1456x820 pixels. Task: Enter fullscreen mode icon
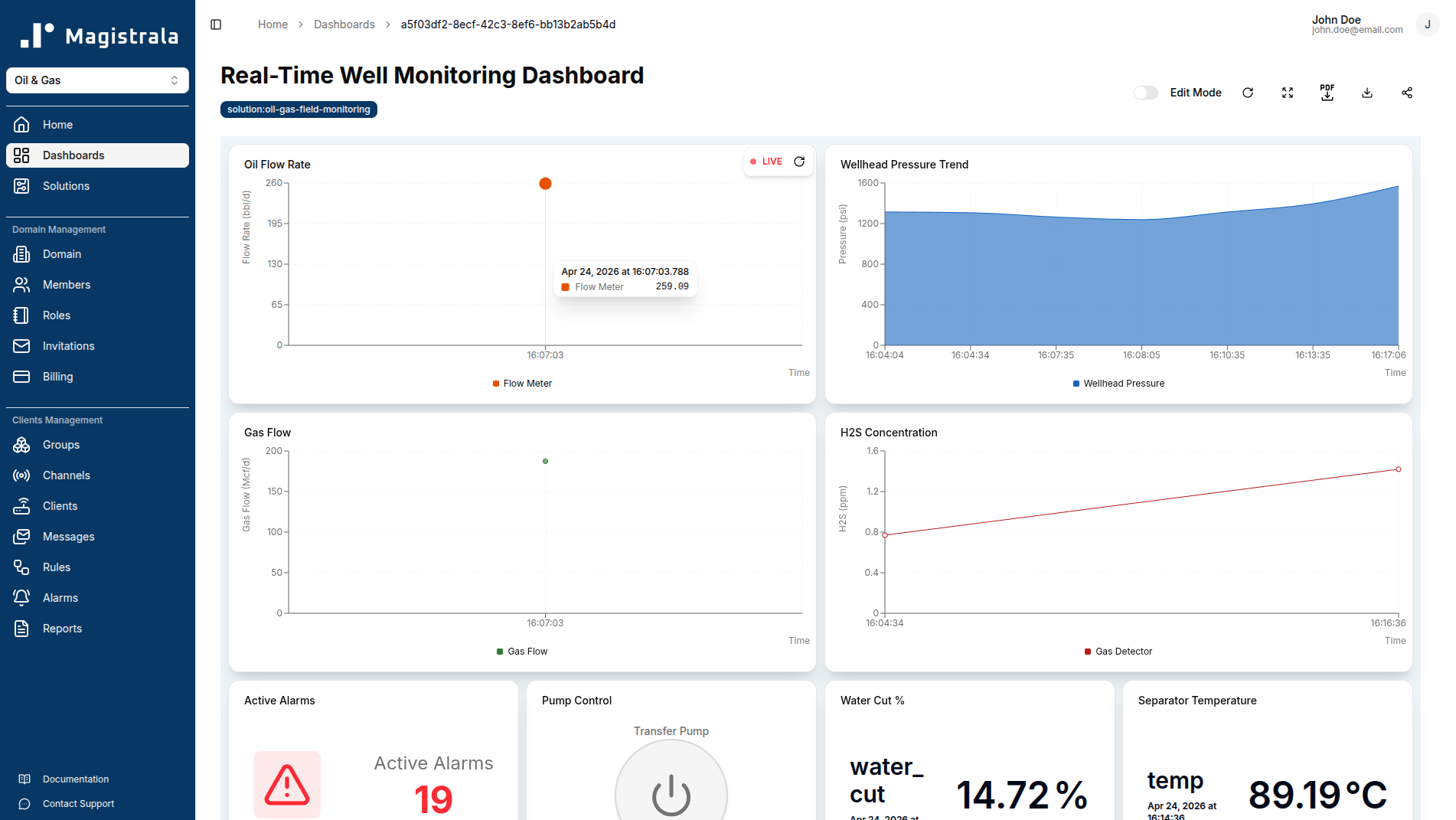point(1288,93)
